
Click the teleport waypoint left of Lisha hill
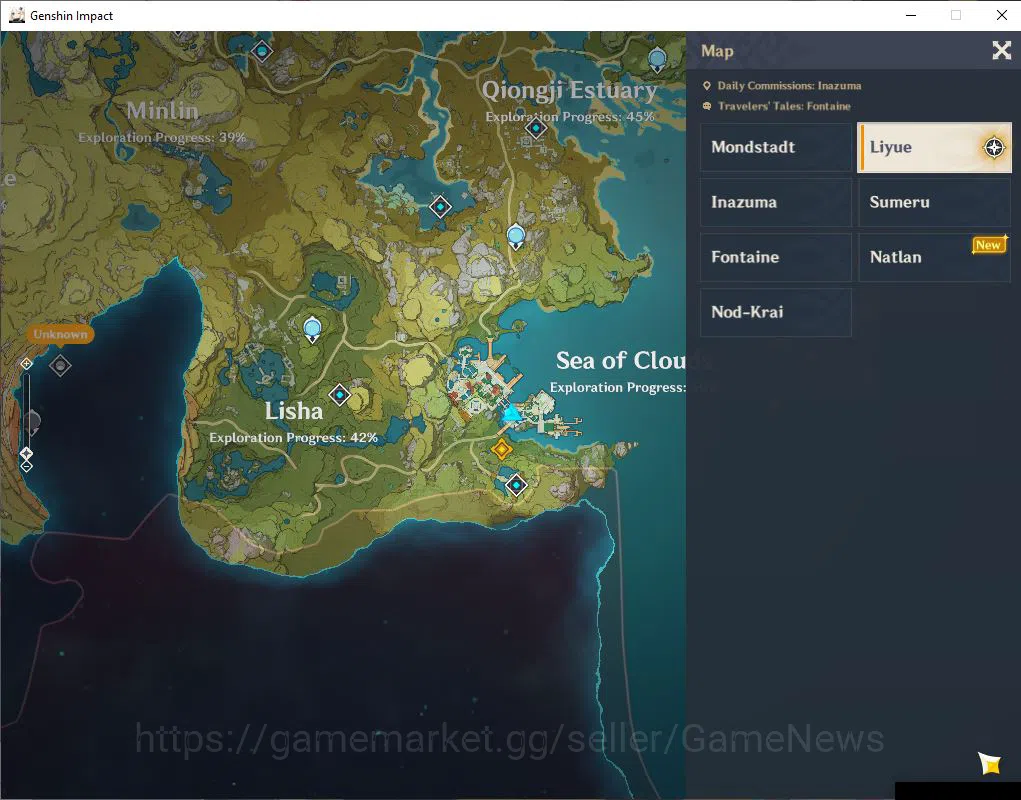[339, 394]
